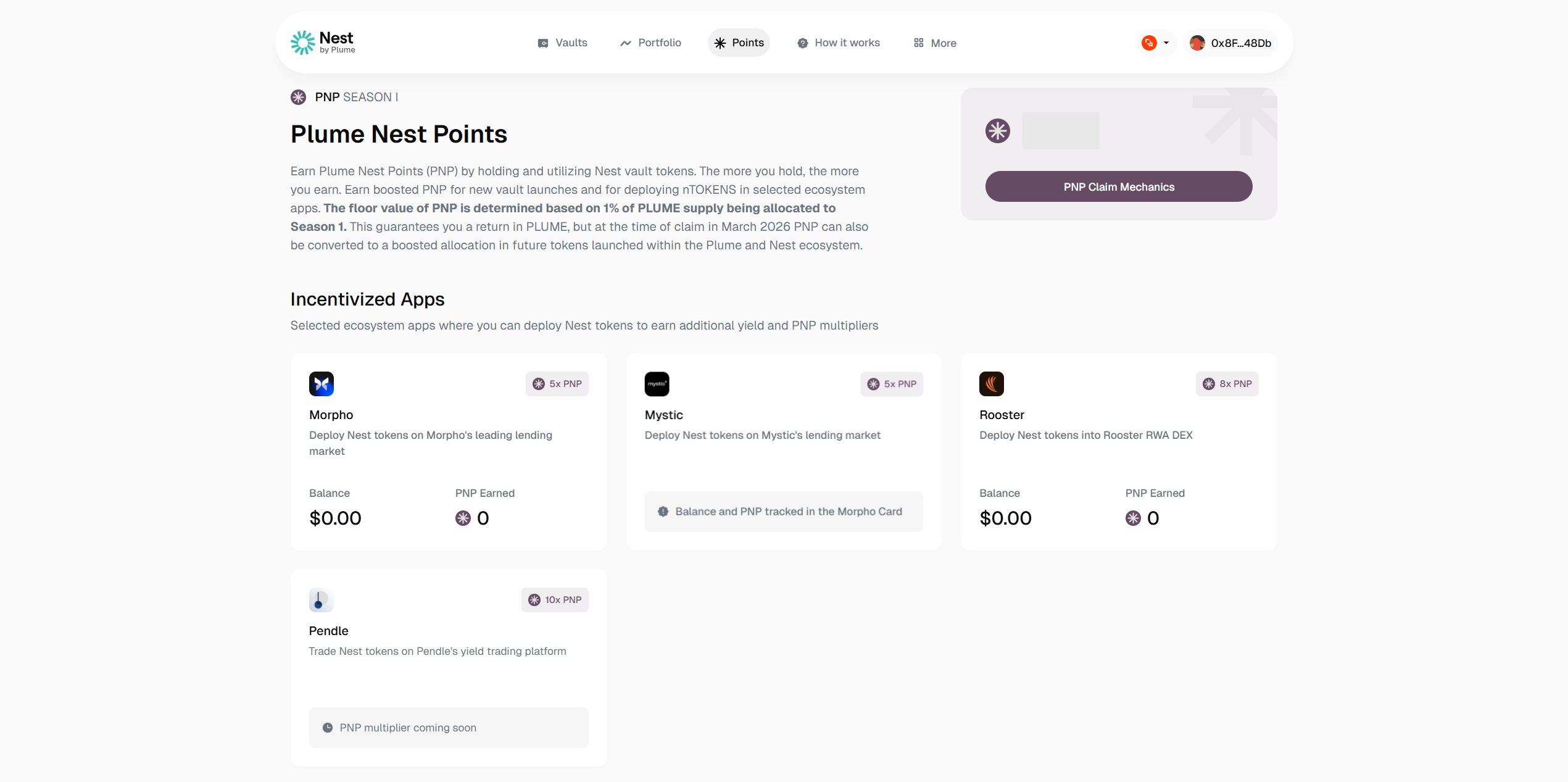Viewport: 1568px width, 782px height.
Task: Click the Rooster app icon
Action: point(992,384)
